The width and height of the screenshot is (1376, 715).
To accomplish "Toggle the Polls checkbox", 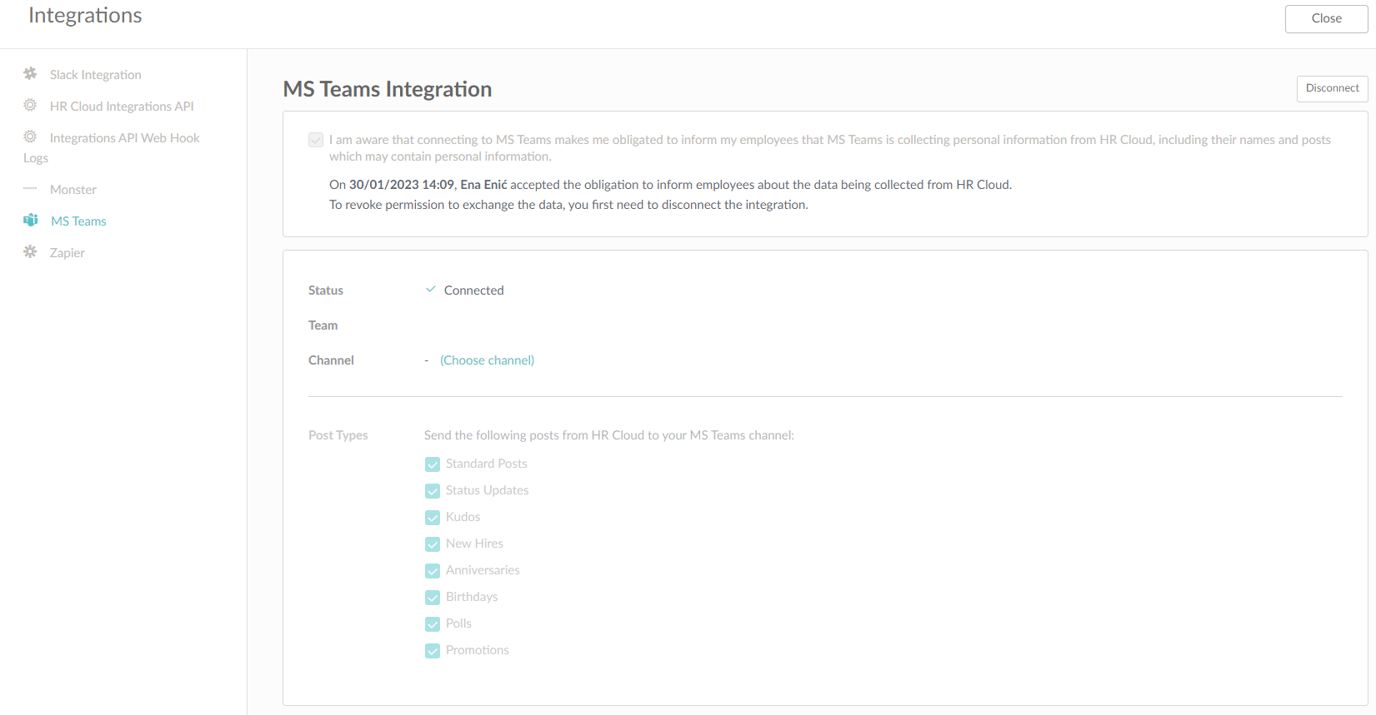I will tap(432, 624).
